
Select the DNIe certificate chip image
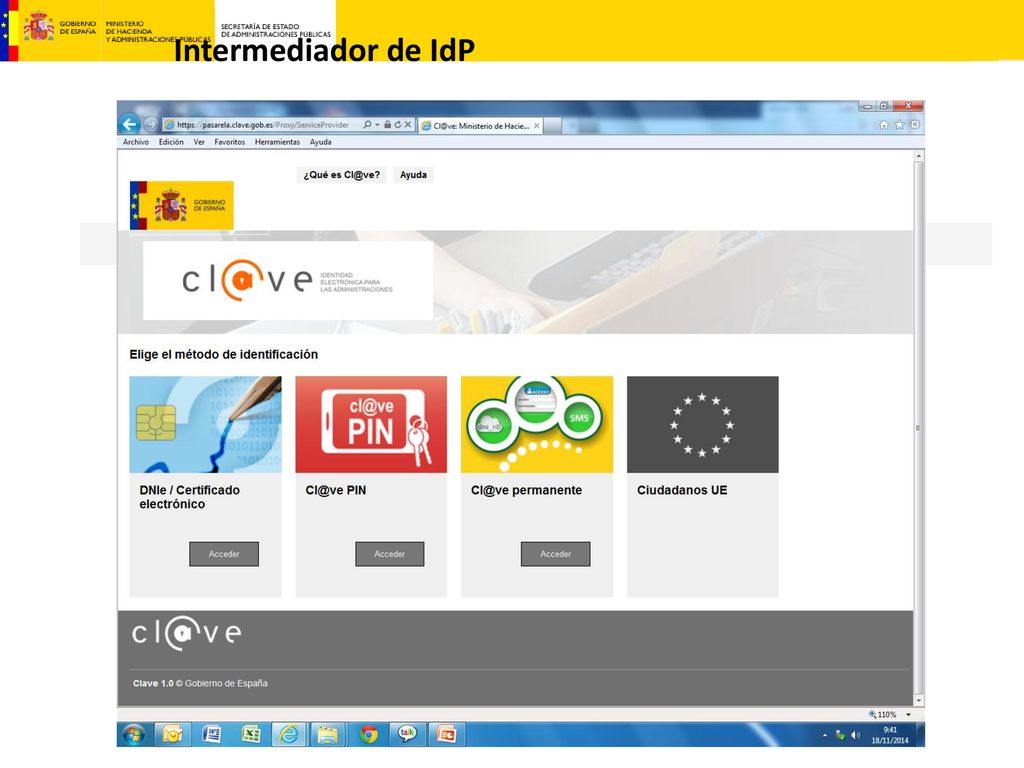tap(205, 424)
